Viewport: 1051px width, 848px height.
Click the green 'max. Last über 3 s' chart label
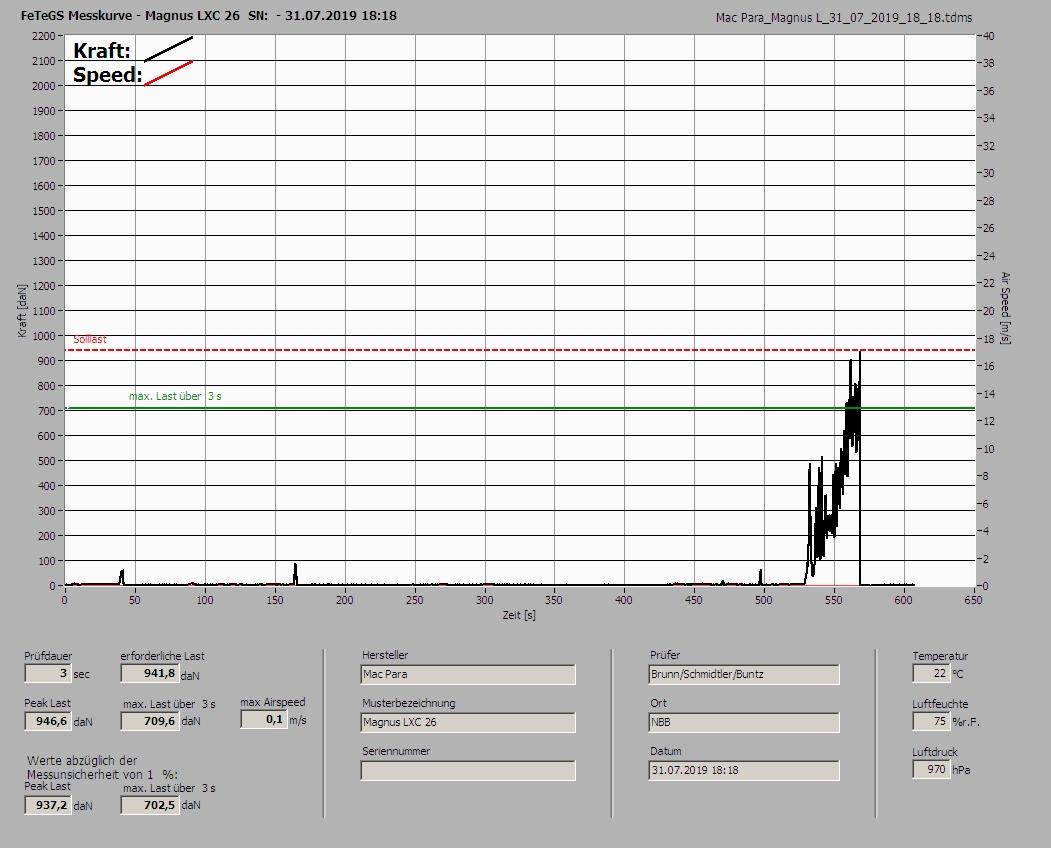point(175,396)
